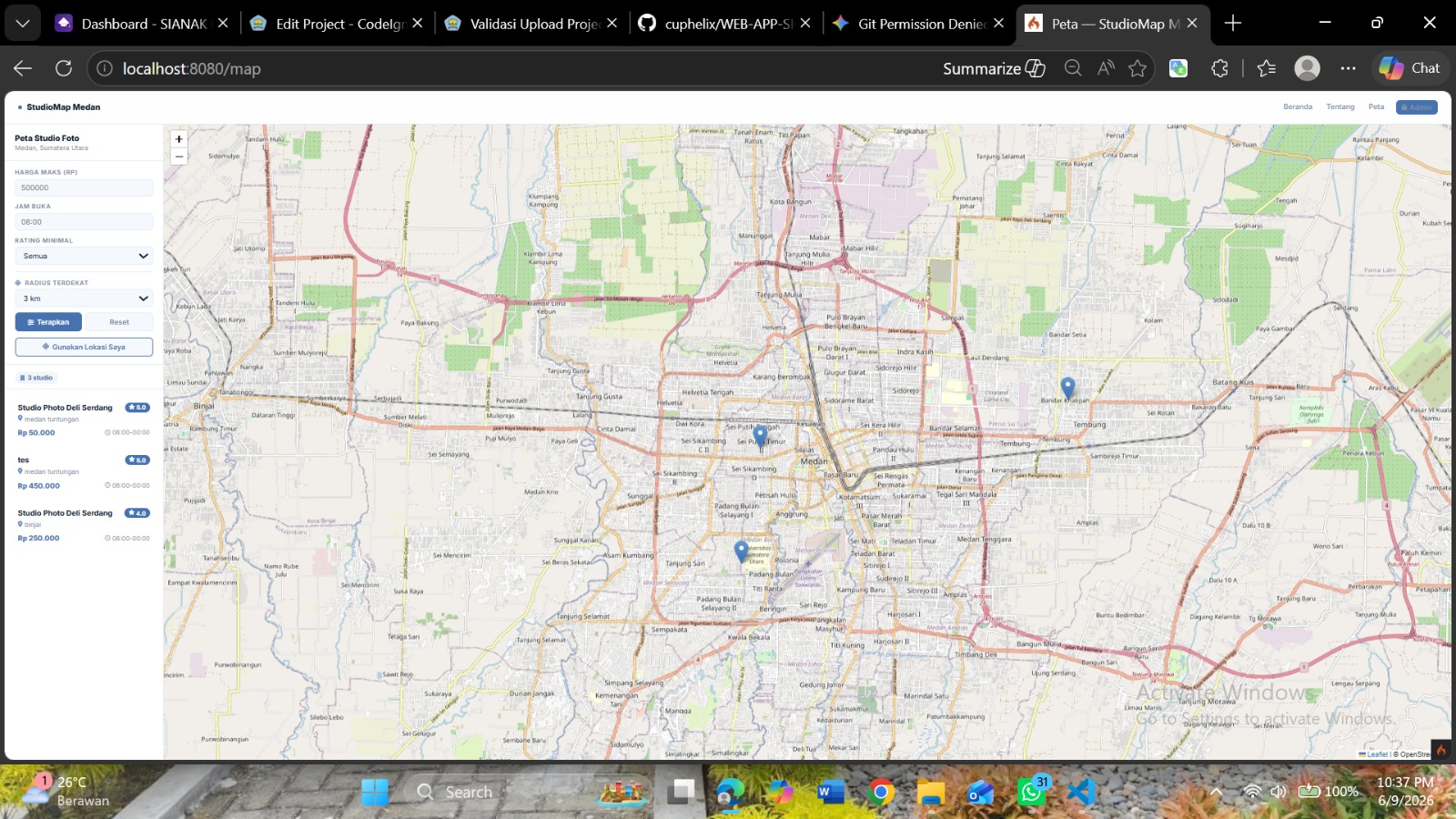Click the Reset filter button
This screenshot has height=819, width=1456.
coord(119,322)
